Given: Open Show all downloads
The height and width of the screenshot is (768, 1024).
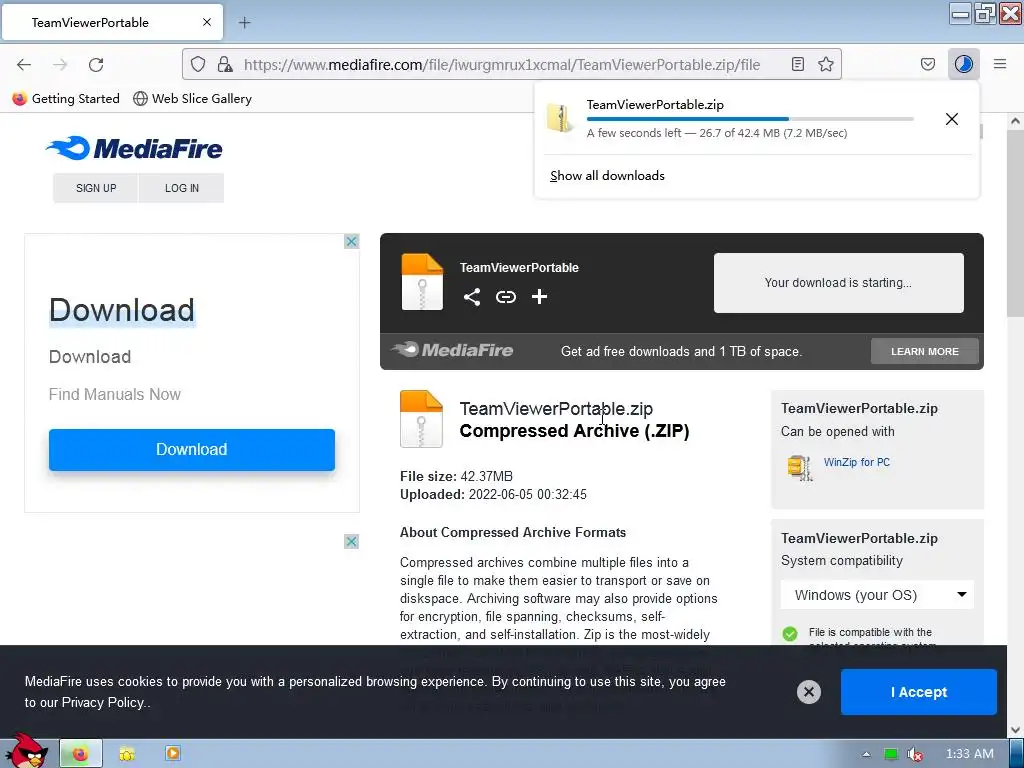Looking at the screenshot, I should [x=607, y=176].
